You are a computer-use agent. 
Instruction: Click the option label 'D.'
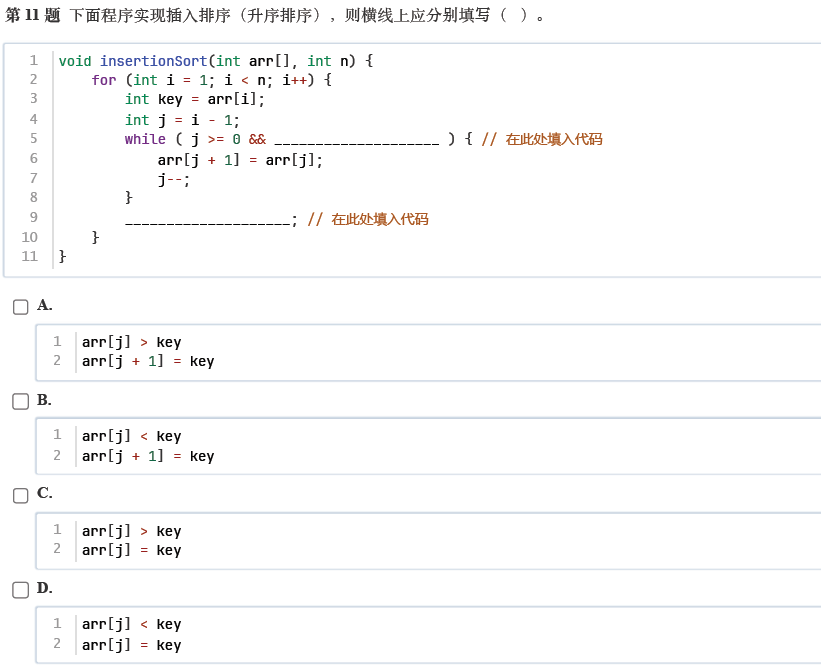tap(45, 588)
